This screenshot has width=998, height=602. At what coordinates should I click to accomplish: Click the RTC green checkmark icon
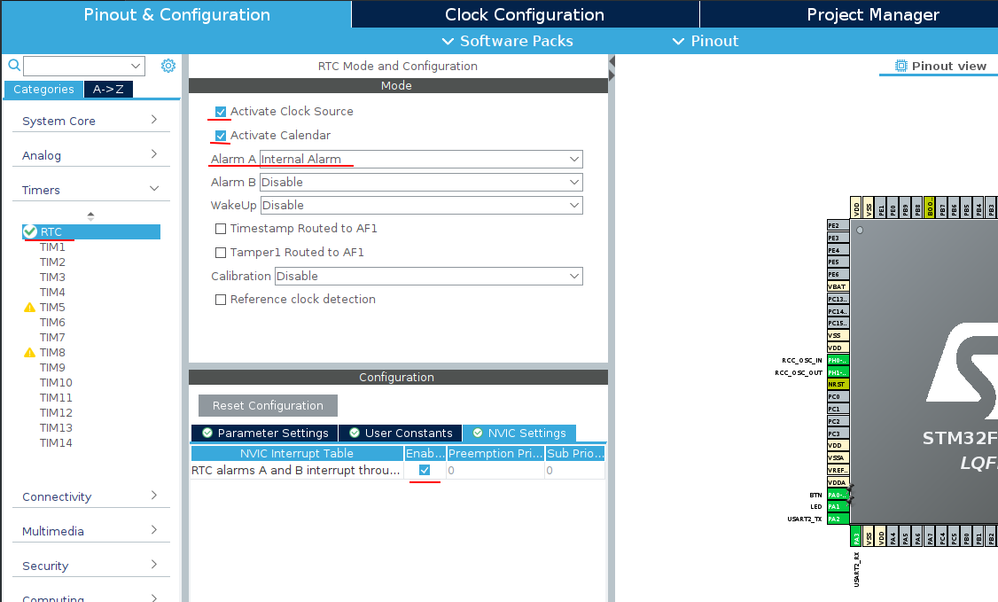point(30,231)
